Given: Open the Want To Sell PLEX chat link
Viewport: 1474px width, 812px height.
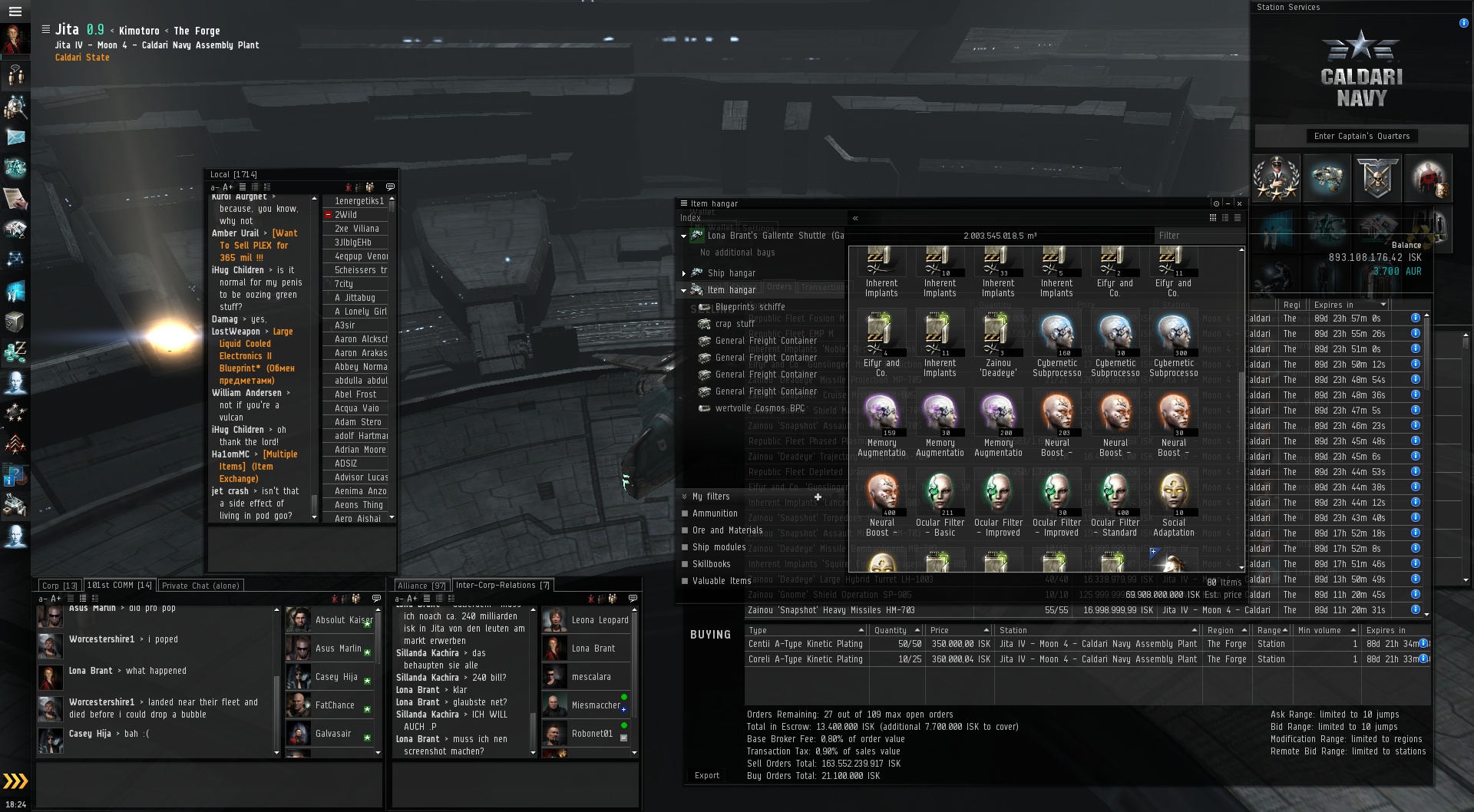Looking at the screenshot, I should click(x=258, y=246).
